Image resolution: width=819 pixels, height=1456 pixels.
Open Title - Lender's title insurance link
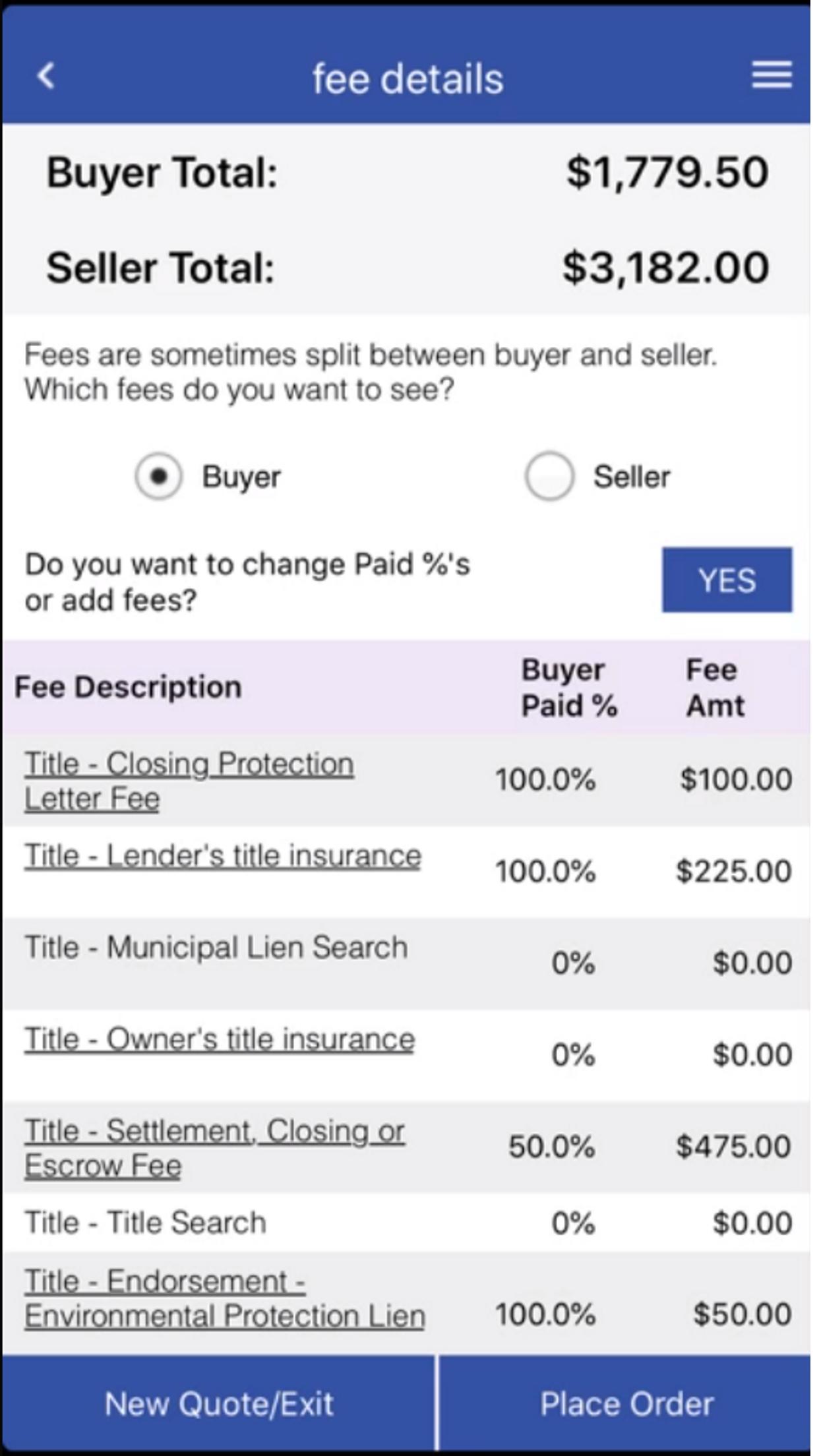(223, 856)
